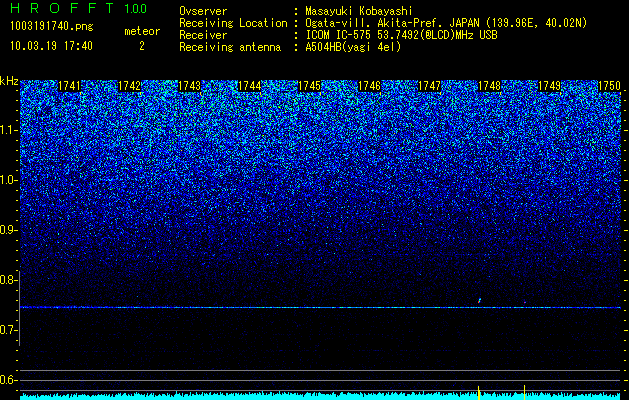Click the 1750 time marker
The height and width of the screenshot is (400, 629).
pos(610,86)
